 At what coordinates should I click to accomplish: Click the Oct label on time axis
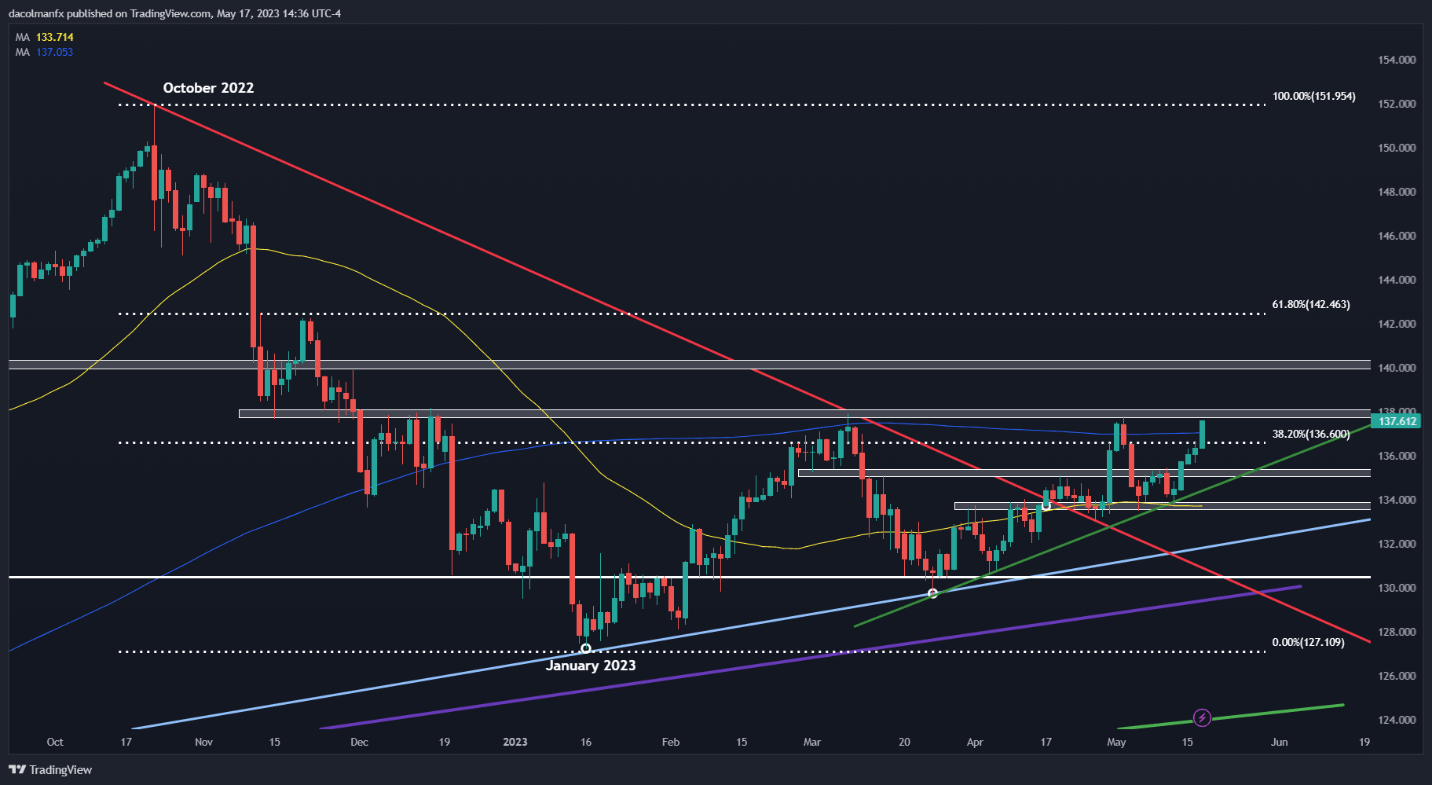point(55,743)
